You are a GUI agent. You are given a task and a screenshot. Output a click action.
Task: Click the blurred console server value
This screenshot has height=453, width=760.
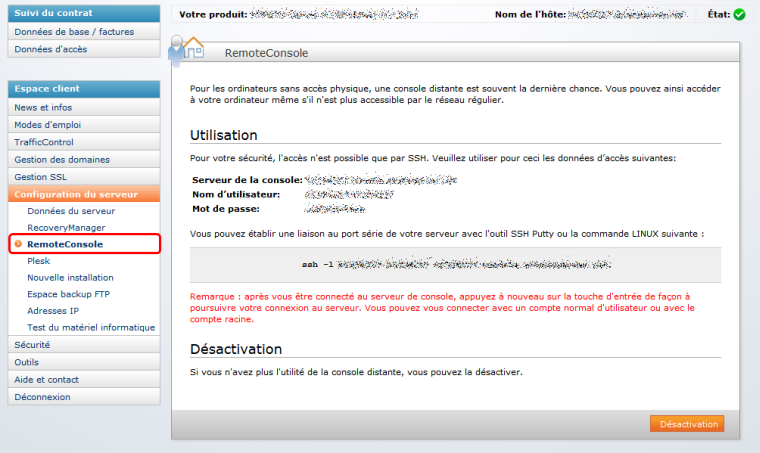pyautogui.click(x=381, y=180)
